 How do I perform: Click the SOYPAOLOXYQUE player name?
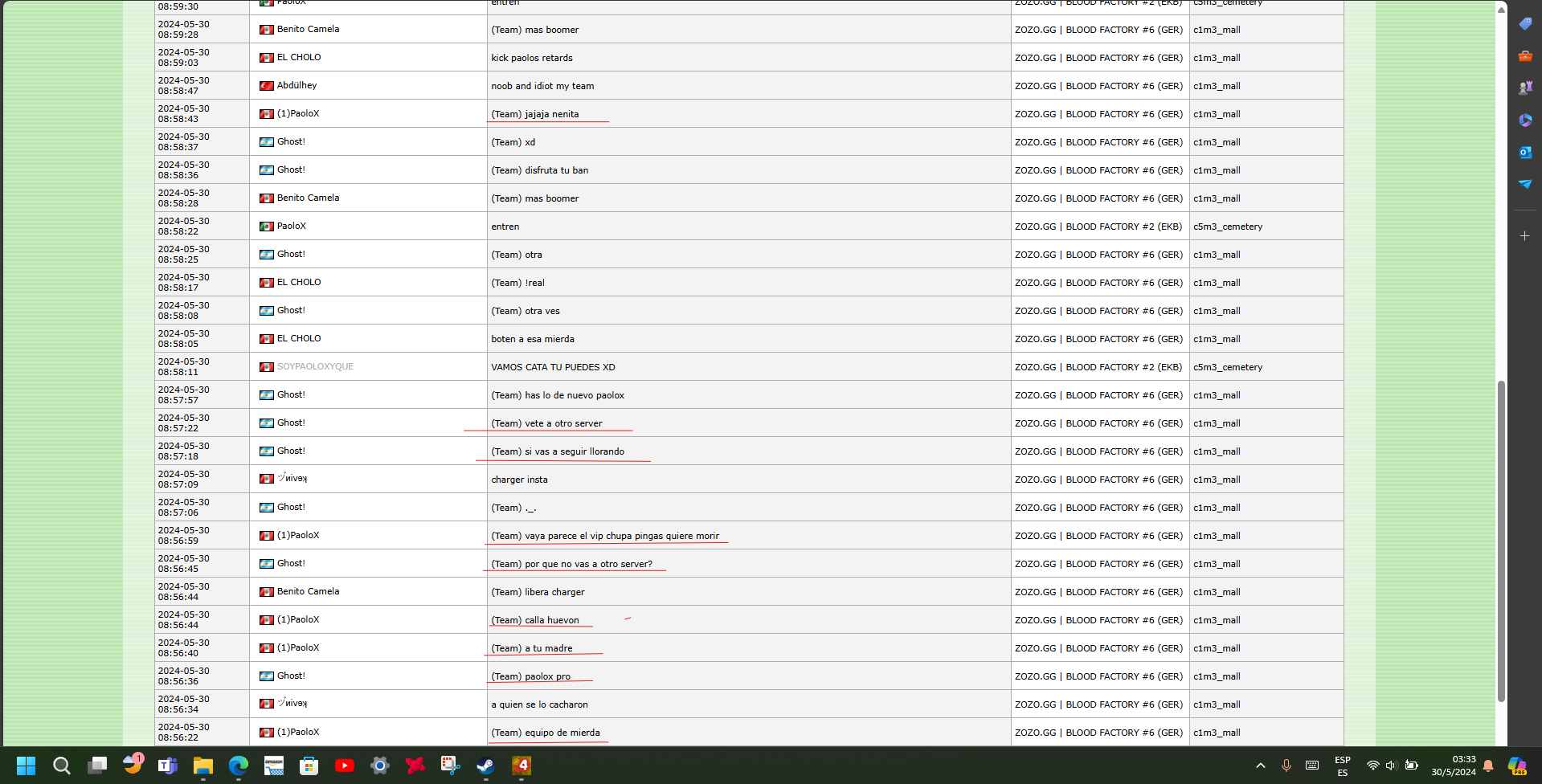pyautogui.click(x=315, y=366)
